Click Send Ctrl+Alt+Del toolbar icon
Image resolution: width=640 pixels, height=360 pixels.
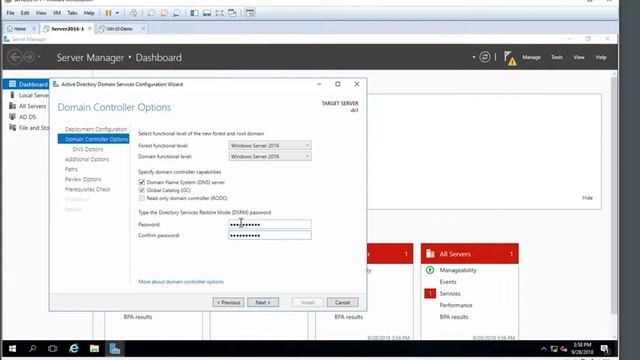133,13
